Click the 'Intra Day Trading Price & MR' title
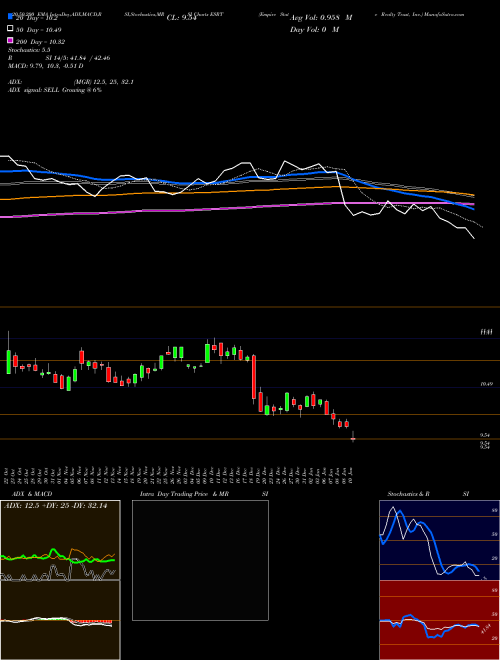The image size is (500, 660). tap(184, 494)
